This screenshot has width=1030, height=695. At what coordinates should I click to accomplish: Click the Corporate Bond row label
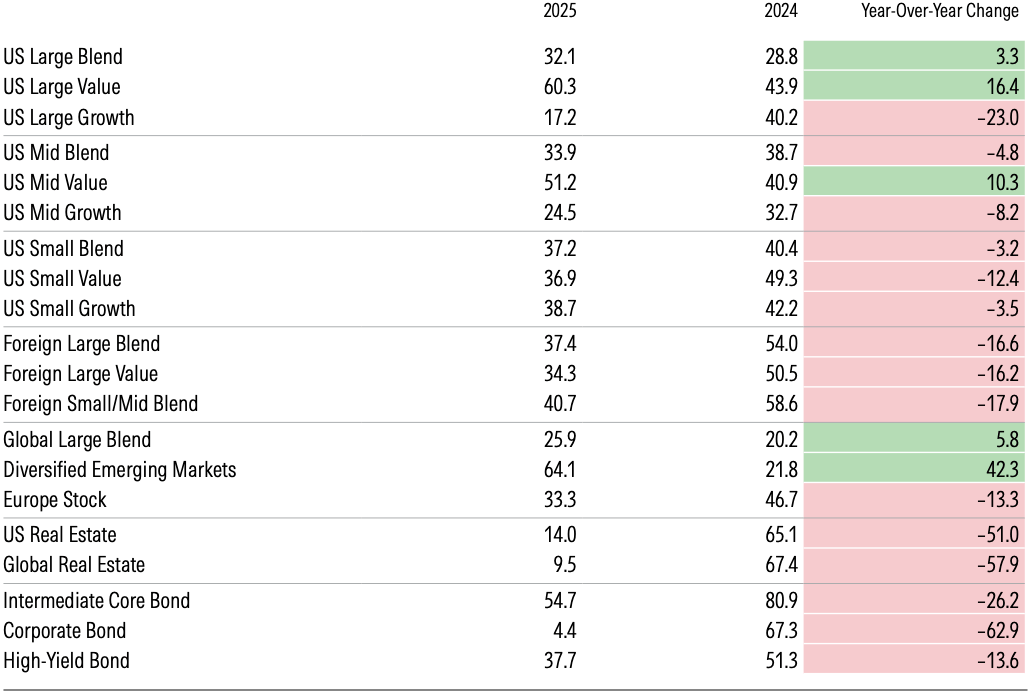click(64, 631)
